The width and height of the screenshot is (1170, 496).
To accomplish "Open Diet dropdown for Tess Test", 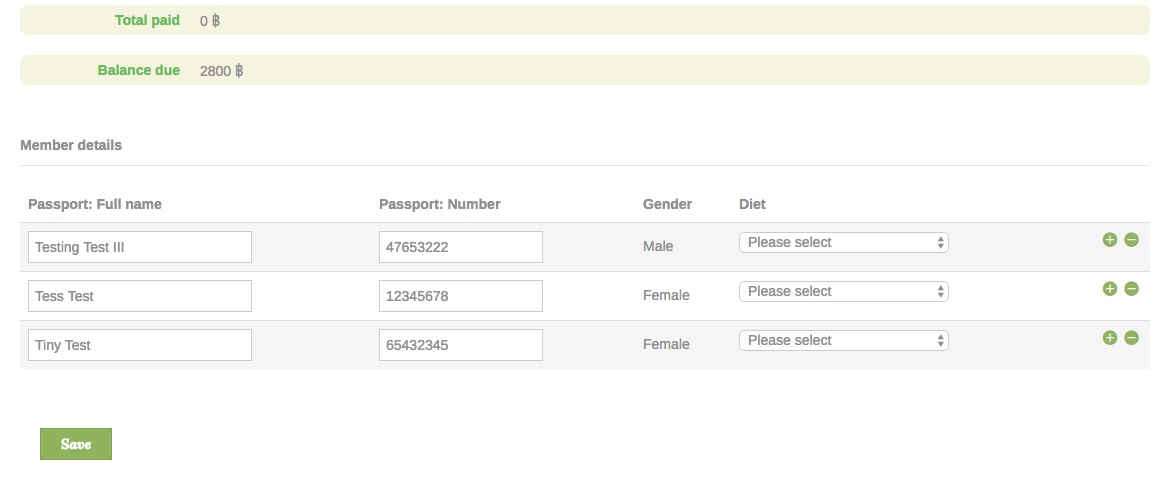I will [843, 291].
